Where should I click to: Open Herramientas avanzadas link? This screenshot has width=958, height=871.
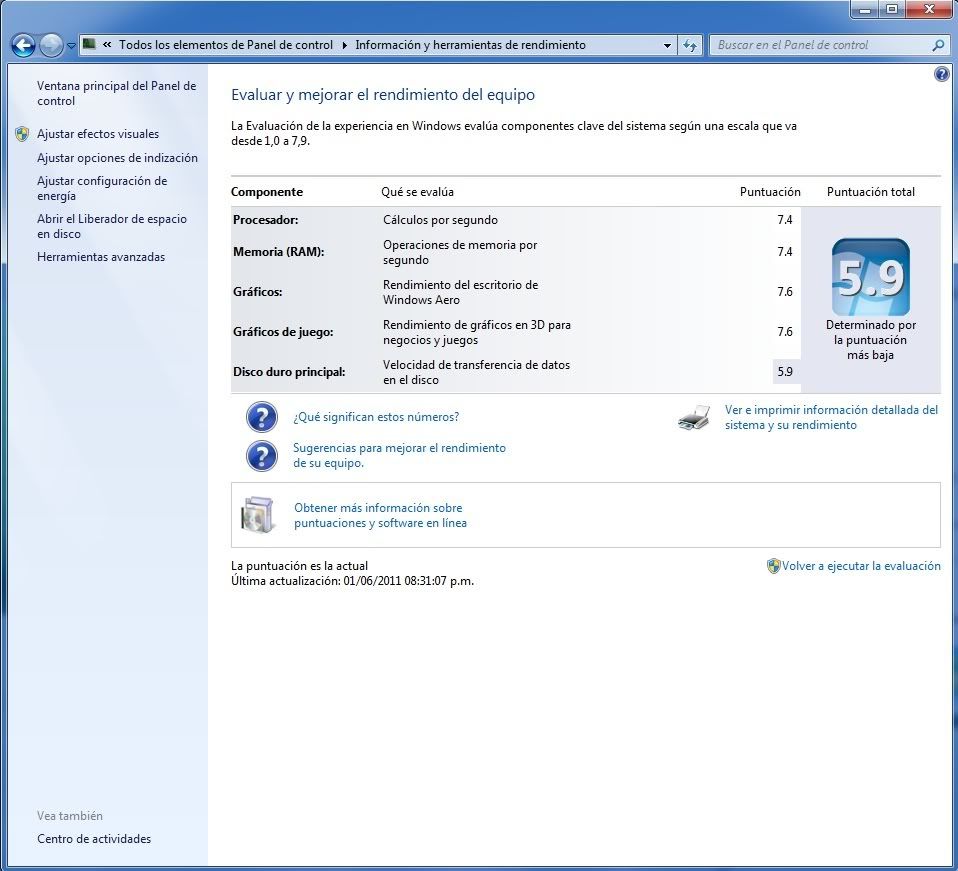(x=101, y=257)
